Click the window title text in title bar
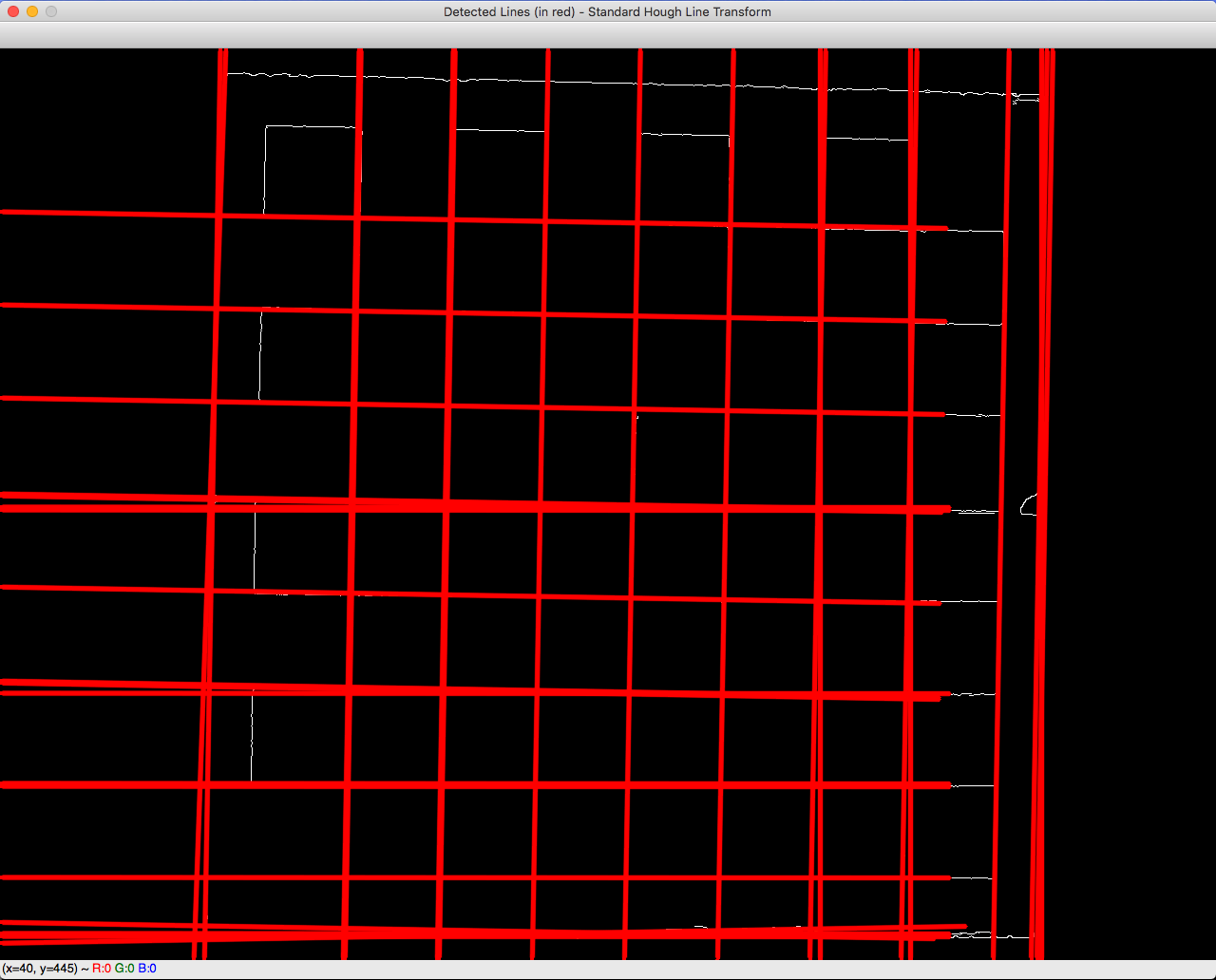 click(607, 11)
